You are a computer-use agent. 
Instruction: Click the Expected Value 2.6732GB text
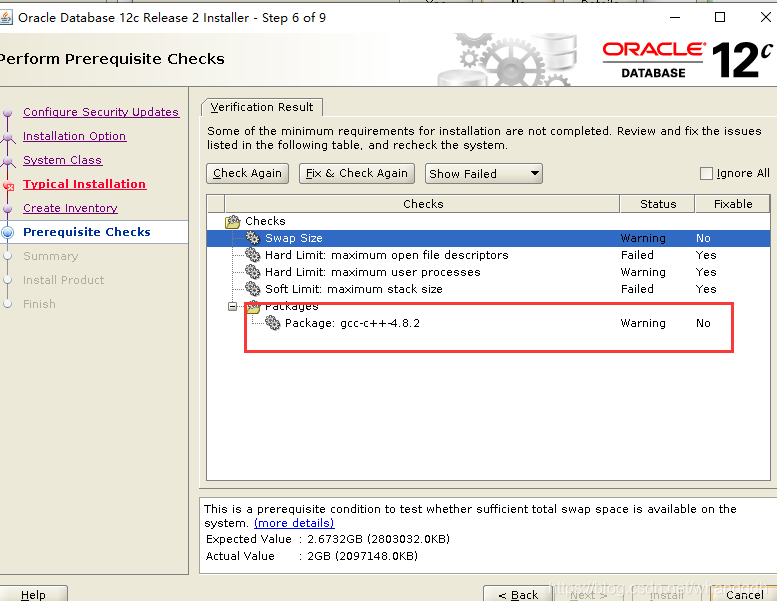pos(378,539)
